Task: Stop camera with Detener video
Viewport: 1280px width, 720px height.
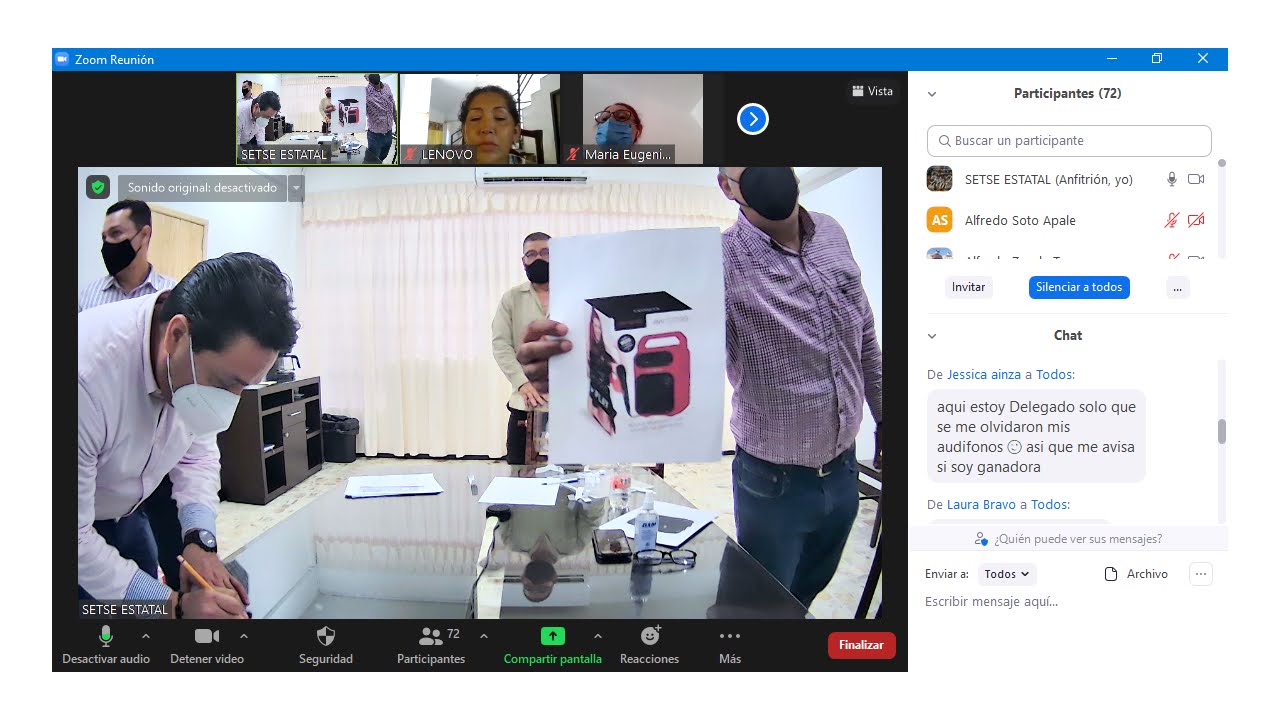Action: coord(207,645)
